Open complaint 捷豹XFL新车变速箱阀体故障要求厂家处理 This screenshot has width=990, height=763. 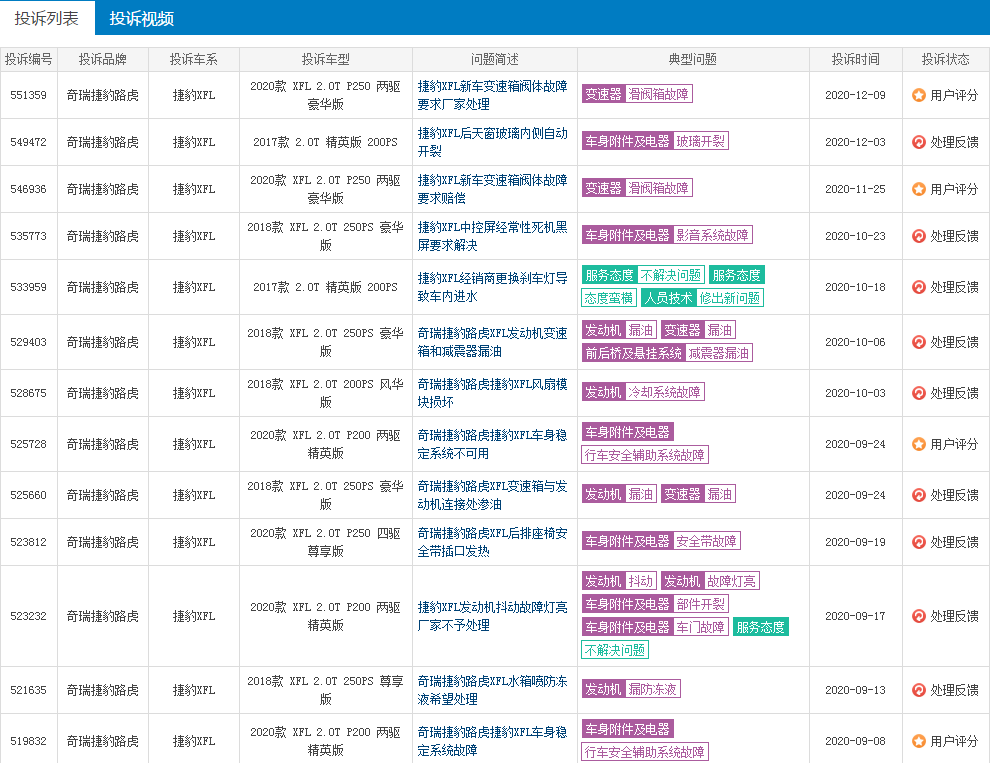(x=492, y=95)
